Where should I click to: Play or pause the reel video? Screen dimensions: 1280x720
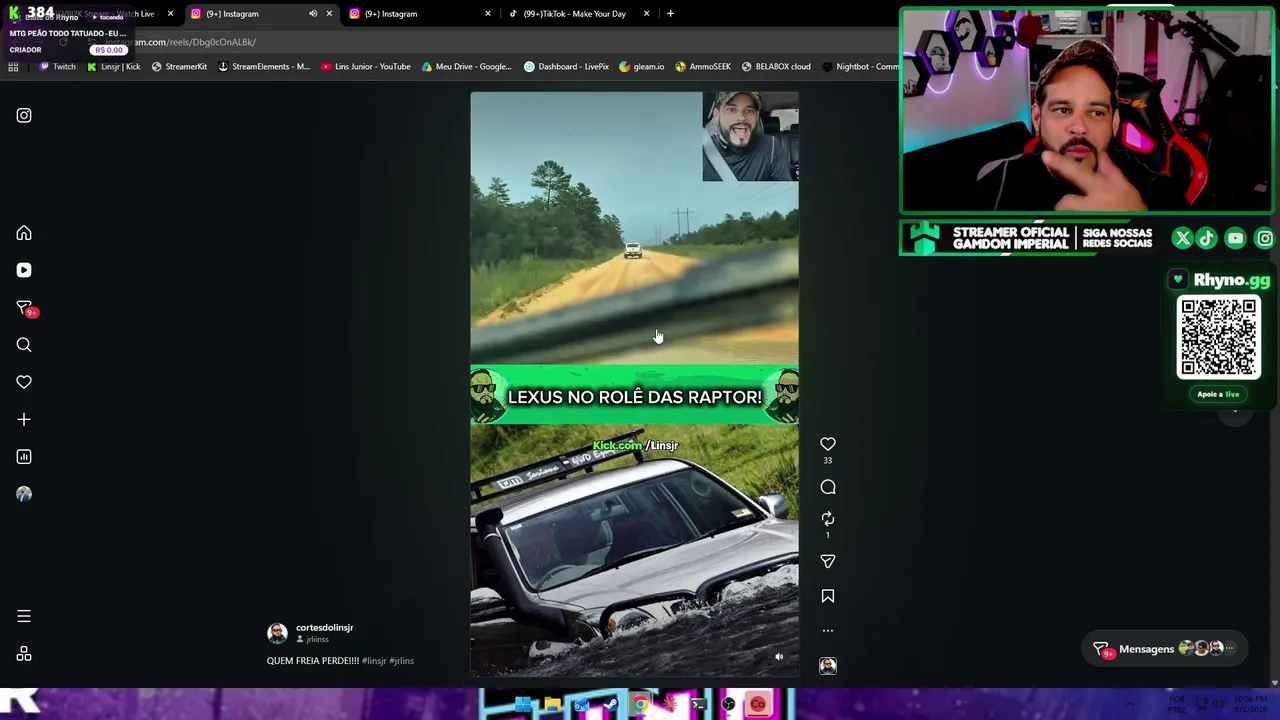tap(634, 385)
